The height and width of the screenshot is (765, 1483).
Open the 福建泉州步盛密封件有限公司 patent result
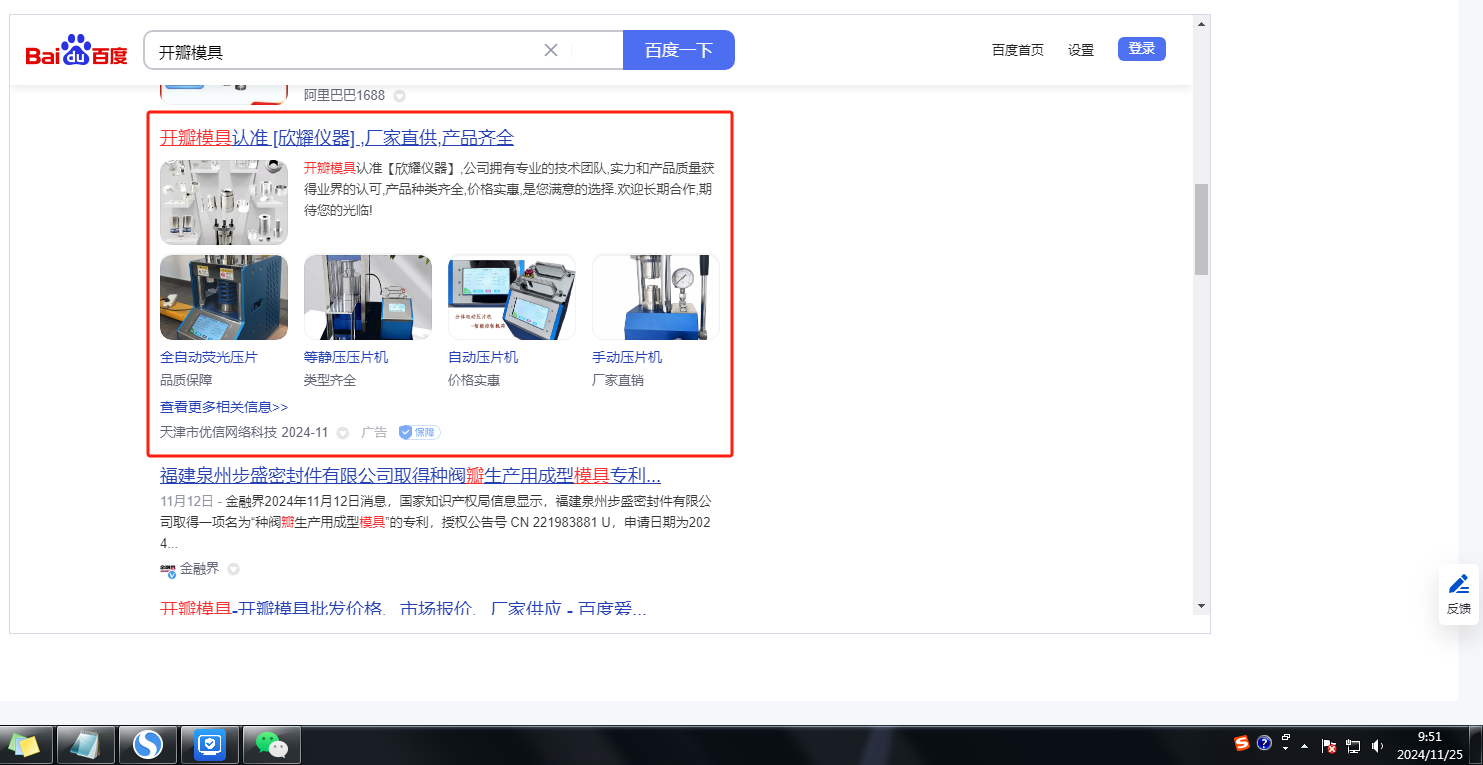pos(410,475)
